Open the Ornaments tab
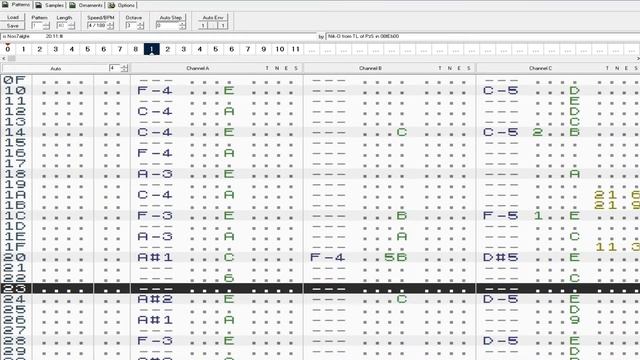The height and width of the screenshot is (360, 640). (x=86, y=5)
